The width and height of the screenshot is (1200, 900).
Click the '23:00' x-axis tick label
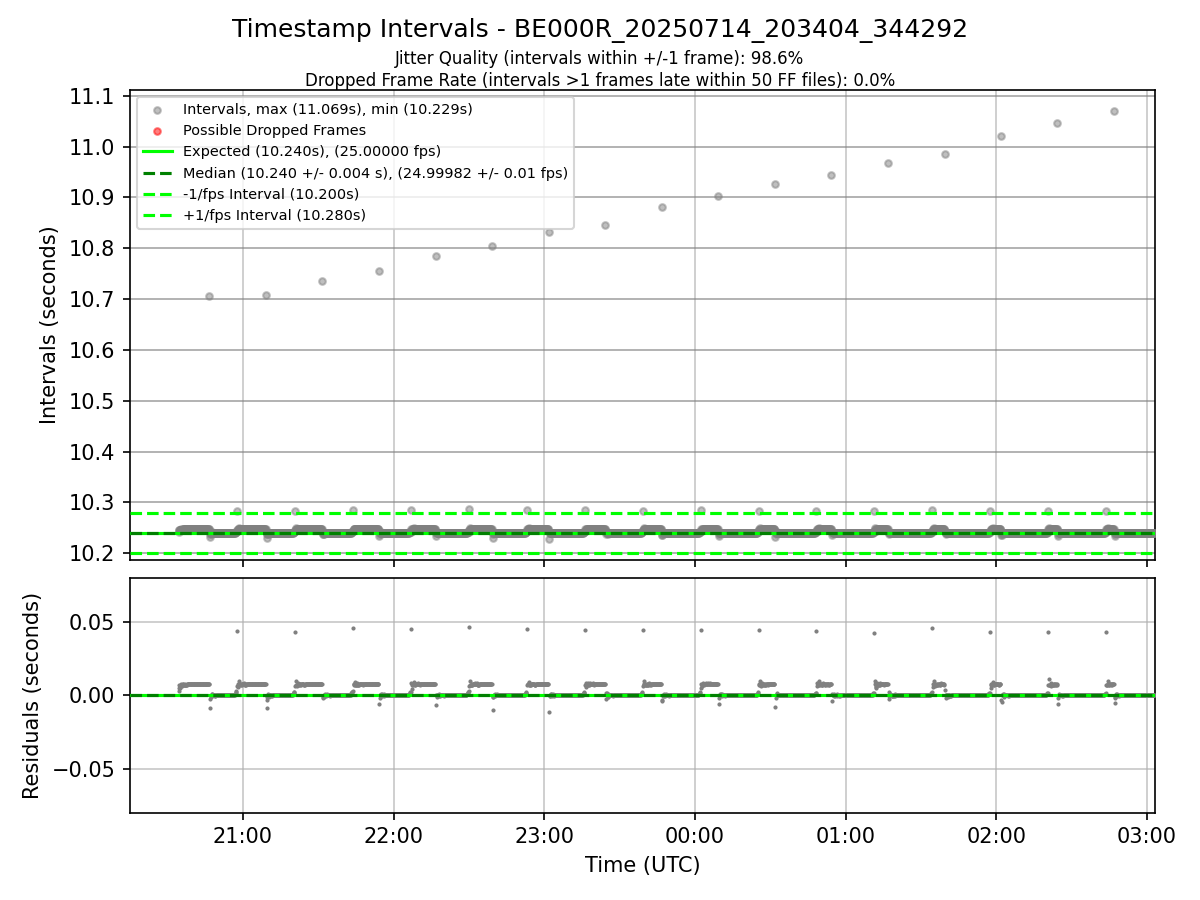point(544,835)
